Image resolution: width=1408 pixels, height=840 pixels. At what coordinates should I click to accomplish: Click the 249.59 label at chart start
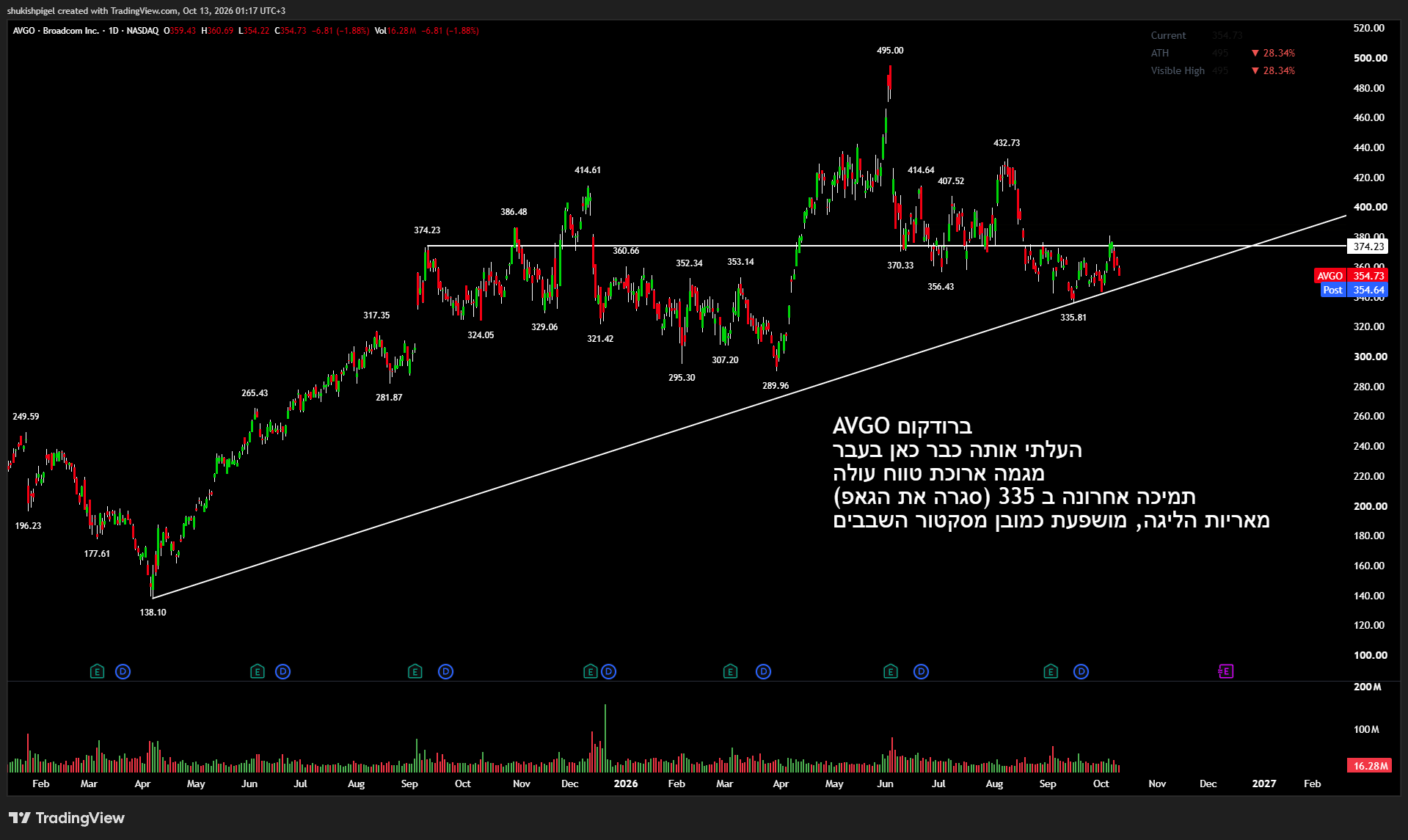(x=26, y=417)
